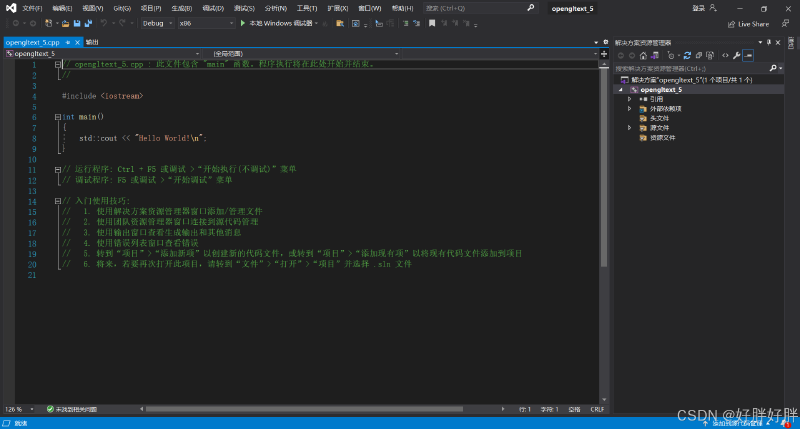This screenshot has width=800, height=429.
Task: Switch views icon in Solution Explorer toolbar
Action: (x=655, y=56)
